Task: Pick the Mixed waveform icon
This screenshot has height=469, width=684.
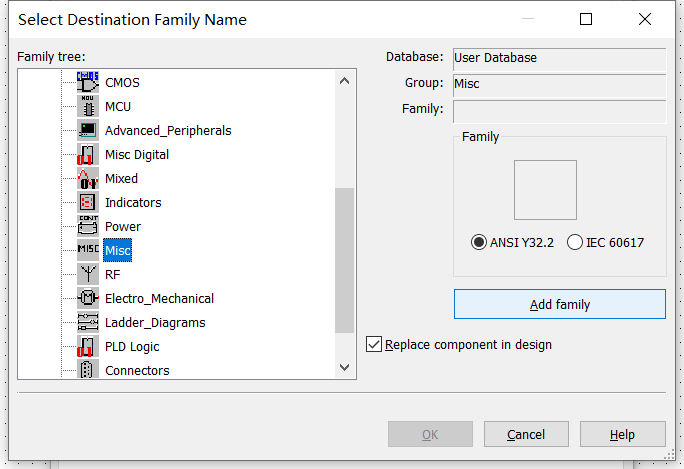Action: click(88, 178)
